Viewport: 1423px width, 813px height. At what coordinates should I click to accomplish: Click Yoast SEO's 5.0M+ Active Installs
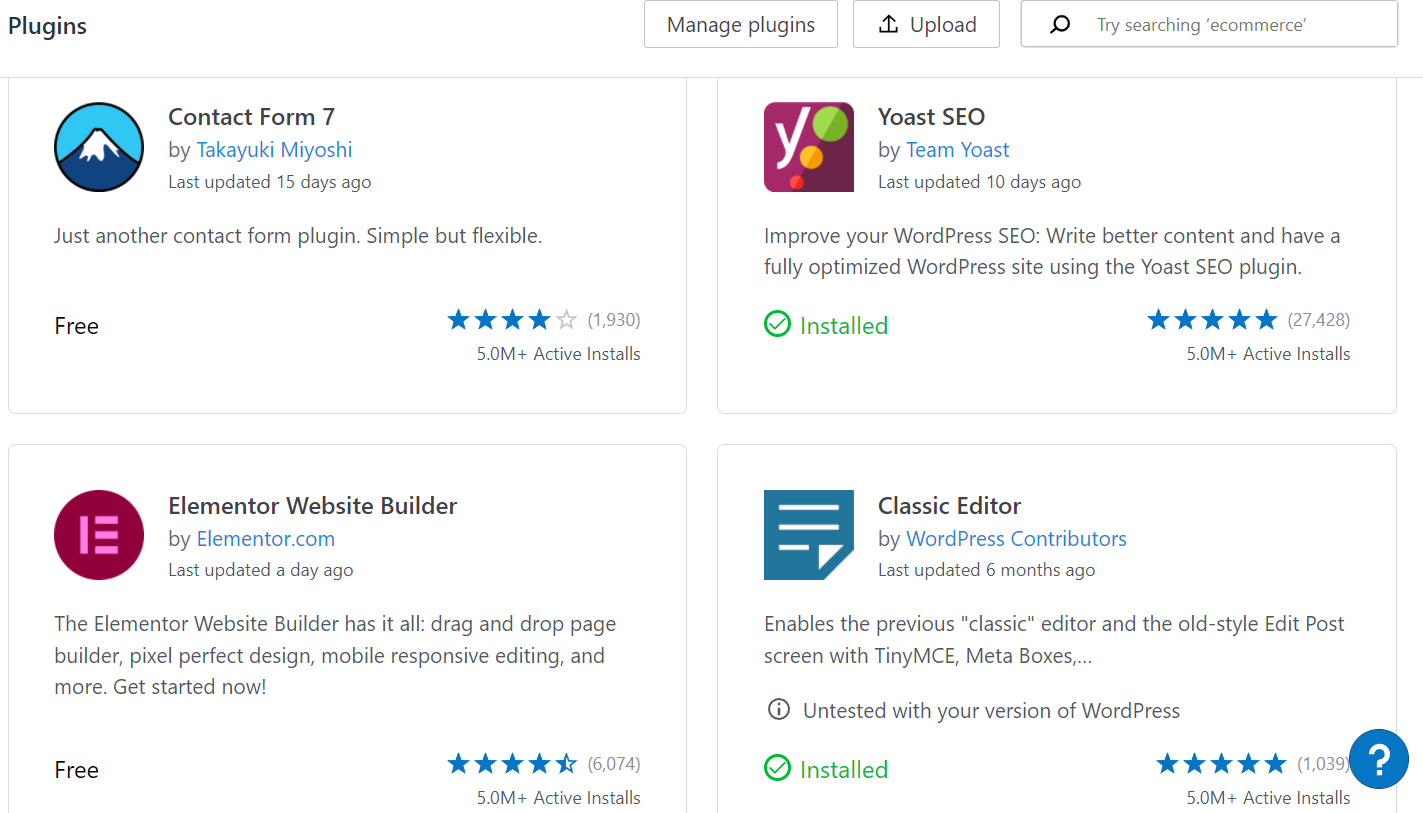pos(1268,354)
